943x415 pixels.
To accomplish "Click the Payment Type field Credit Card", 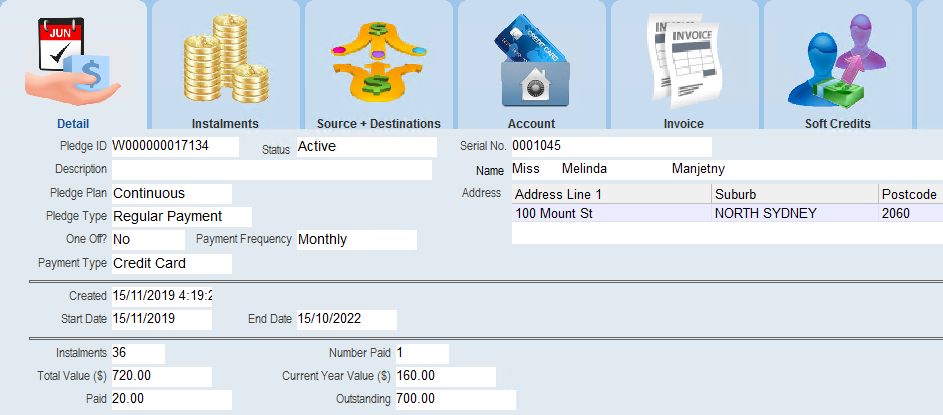I will click(171, 263).
